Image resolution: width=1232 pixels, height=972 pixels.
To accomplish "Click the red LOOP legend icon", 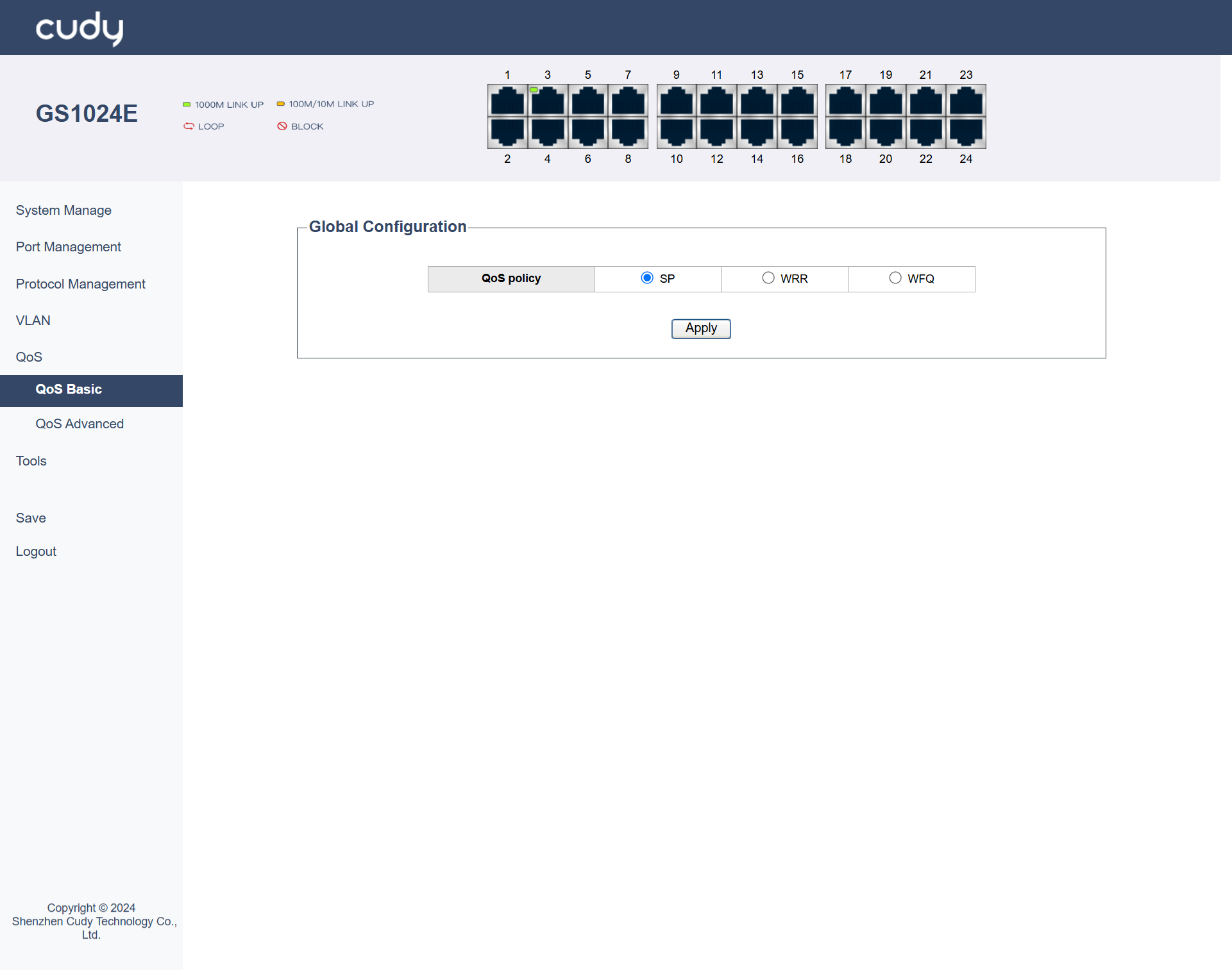I will click(x=189, y=126).
